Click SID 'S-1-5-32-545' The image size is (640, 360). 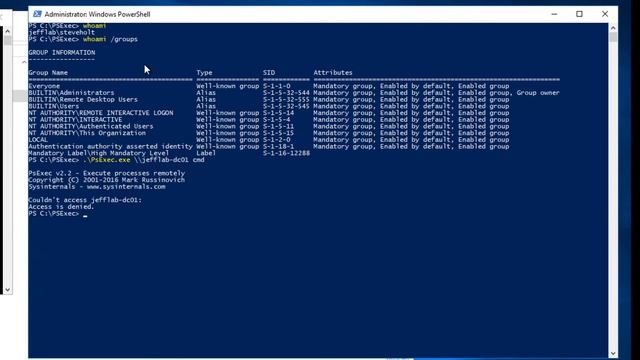[286, 106]
